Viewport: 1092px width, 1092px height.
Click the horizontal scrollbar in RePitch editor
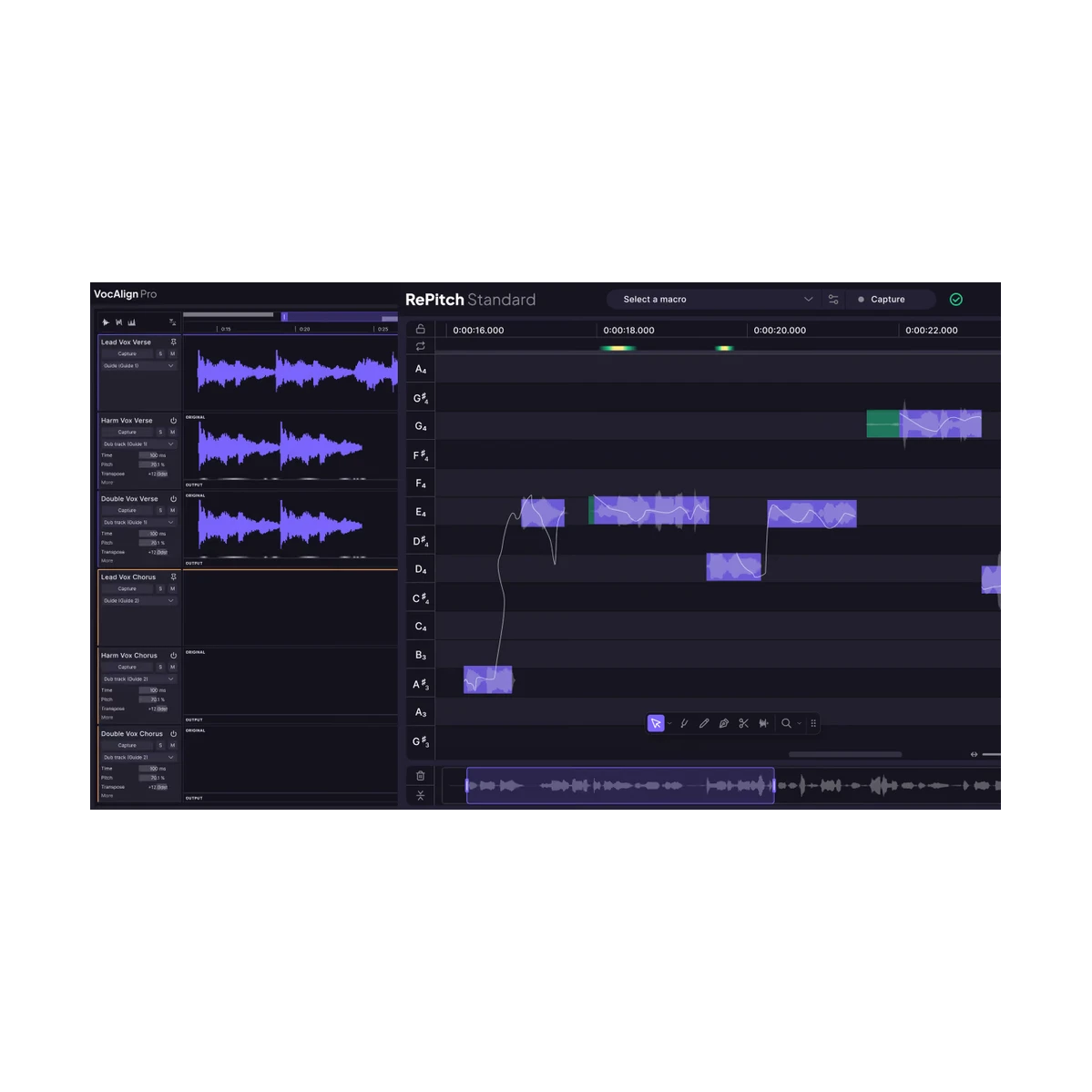point(845,754)
